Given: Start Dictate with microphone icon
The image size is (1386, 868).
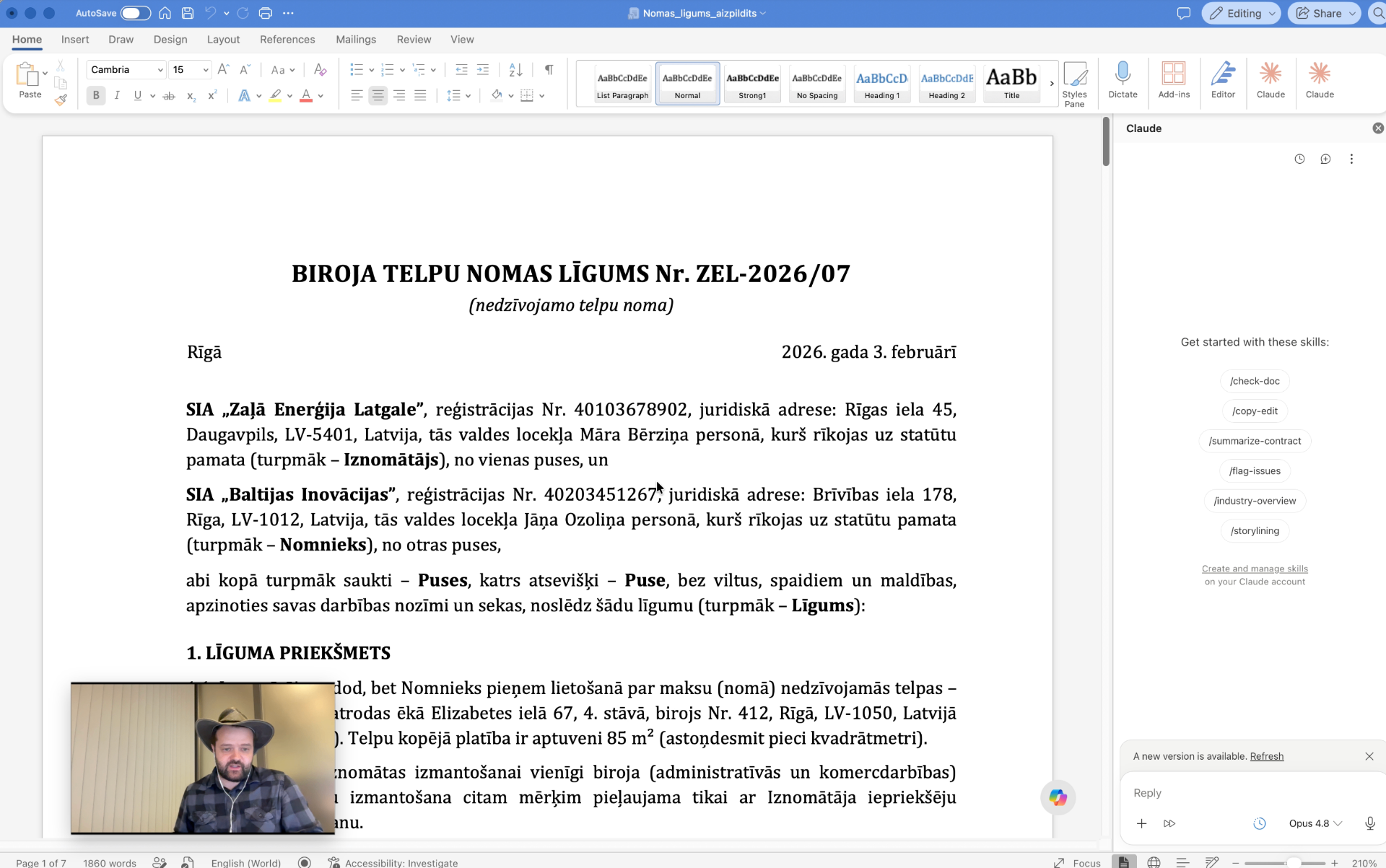Looking at the screenshot, I should click(1123, 80).
